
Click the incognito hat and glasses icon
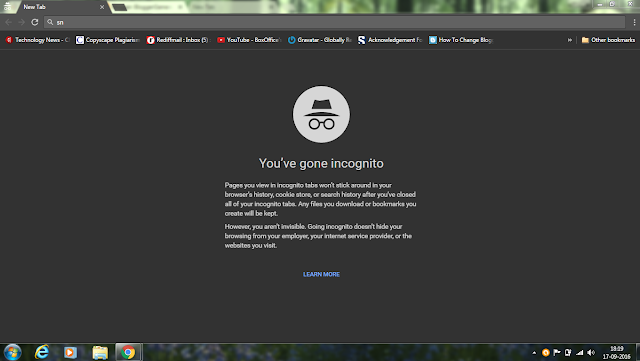[321, 114]
